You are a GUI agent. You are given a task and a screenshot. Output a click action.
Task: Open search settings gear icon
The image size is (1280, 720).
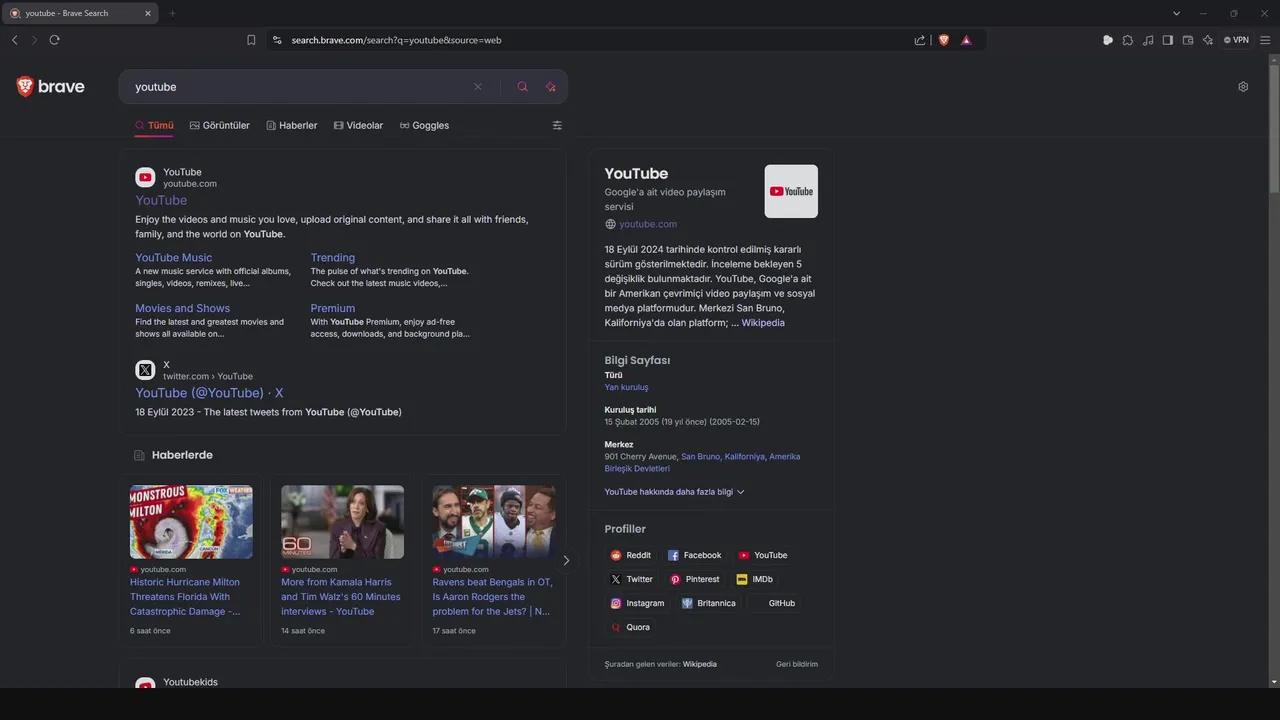(1243, 87)
